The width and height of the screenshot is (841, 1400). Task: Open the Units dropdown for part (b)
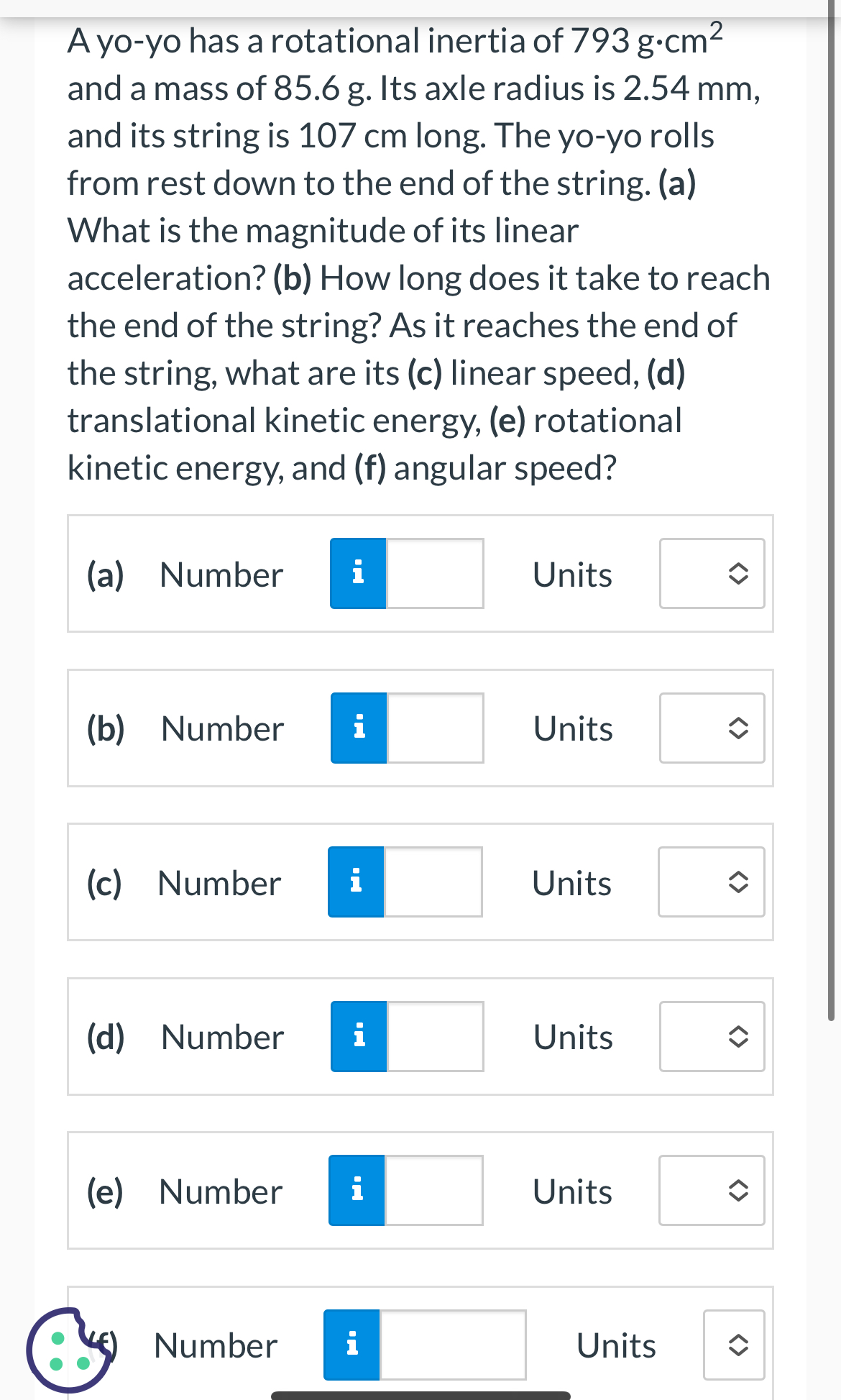712,728
